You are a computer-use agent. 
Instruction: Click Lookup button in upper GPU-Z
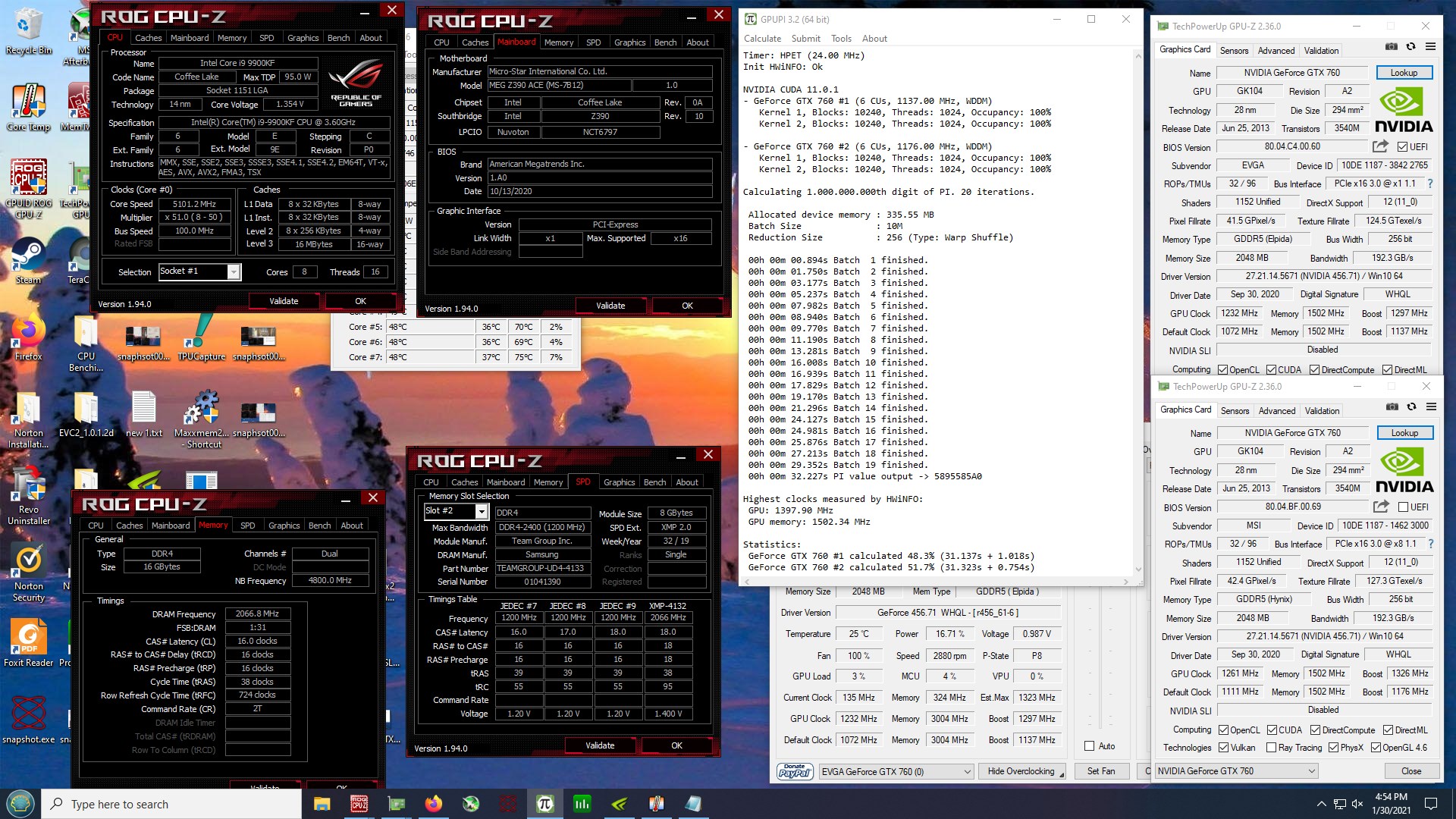point(1404,73)
